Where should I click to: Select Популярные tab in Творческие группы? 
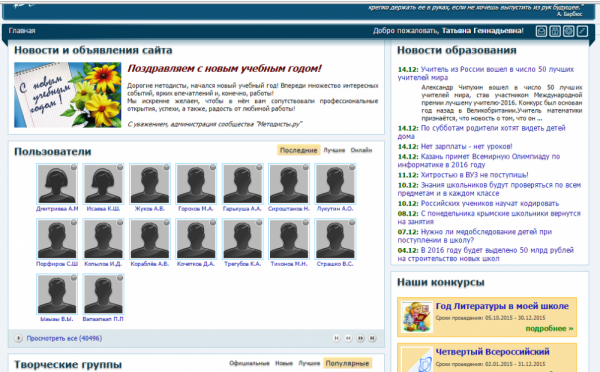347,363
